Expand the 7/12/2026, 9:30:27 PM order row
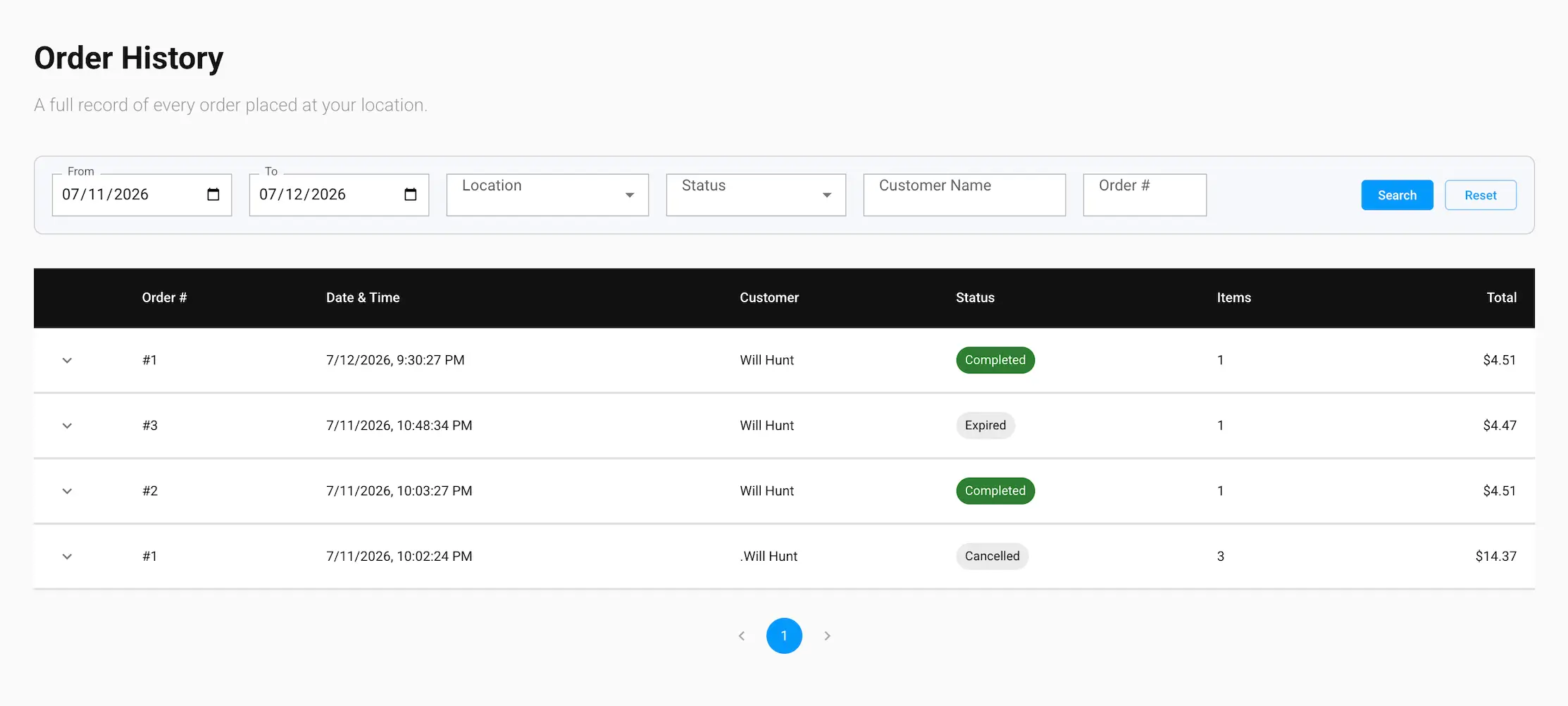The height and width of the screenshot is (706, 1568). 67,360
